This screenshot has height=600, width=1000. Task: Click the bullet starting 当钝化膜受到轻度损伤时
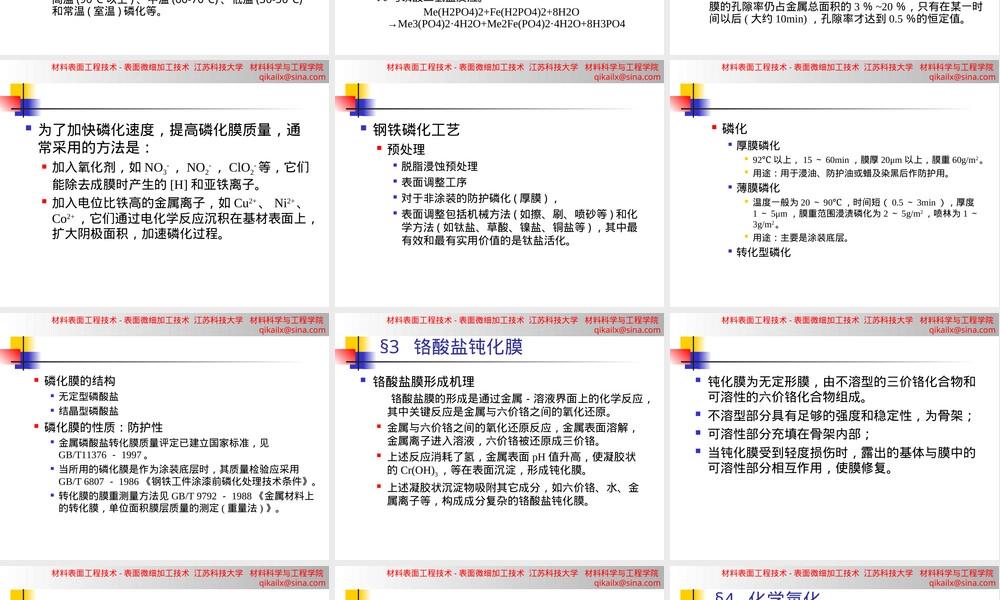coord(841,460)
